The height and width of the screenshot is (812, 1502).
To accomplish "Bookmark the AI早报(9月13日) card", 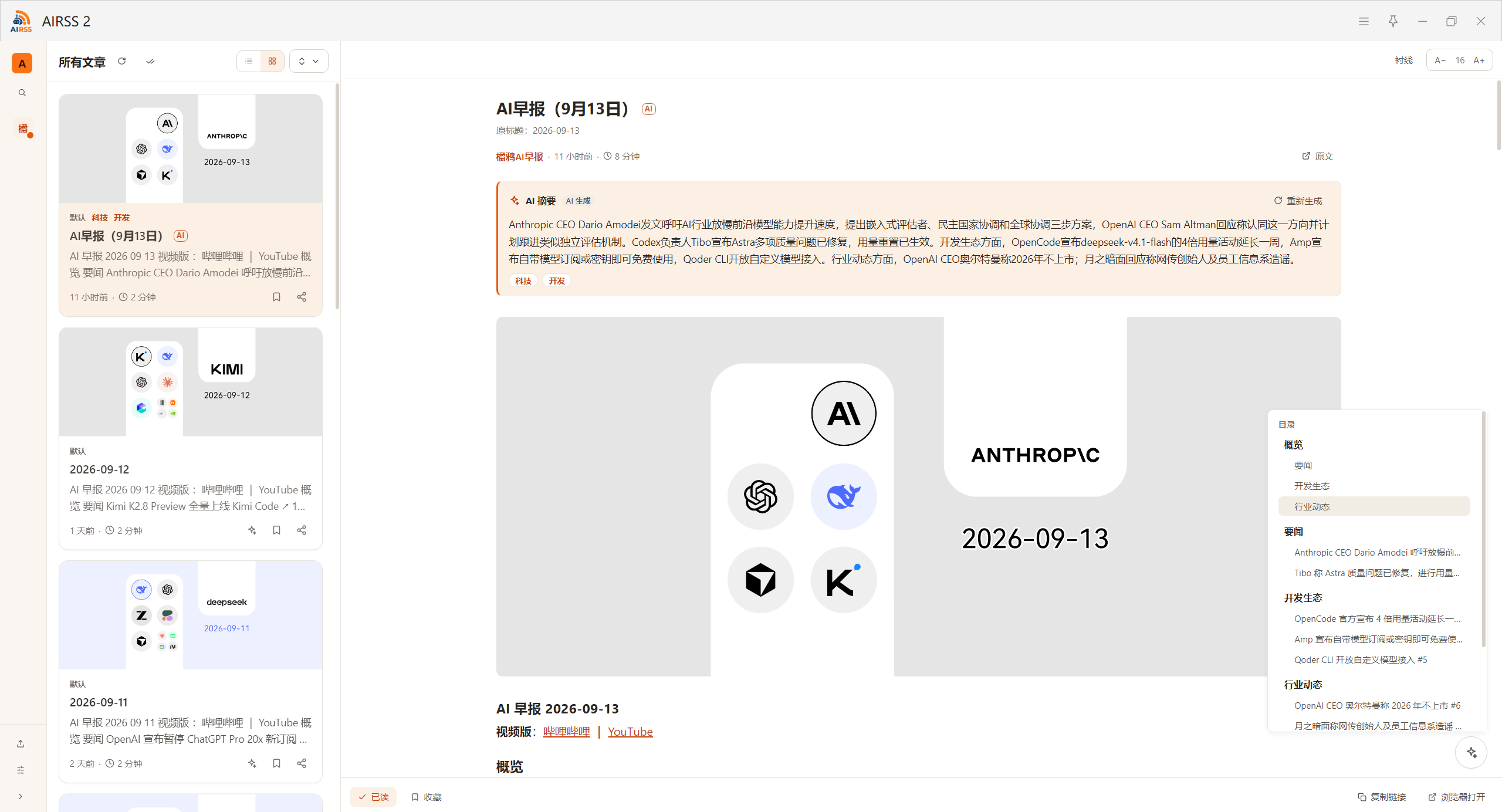I will 276,297.
